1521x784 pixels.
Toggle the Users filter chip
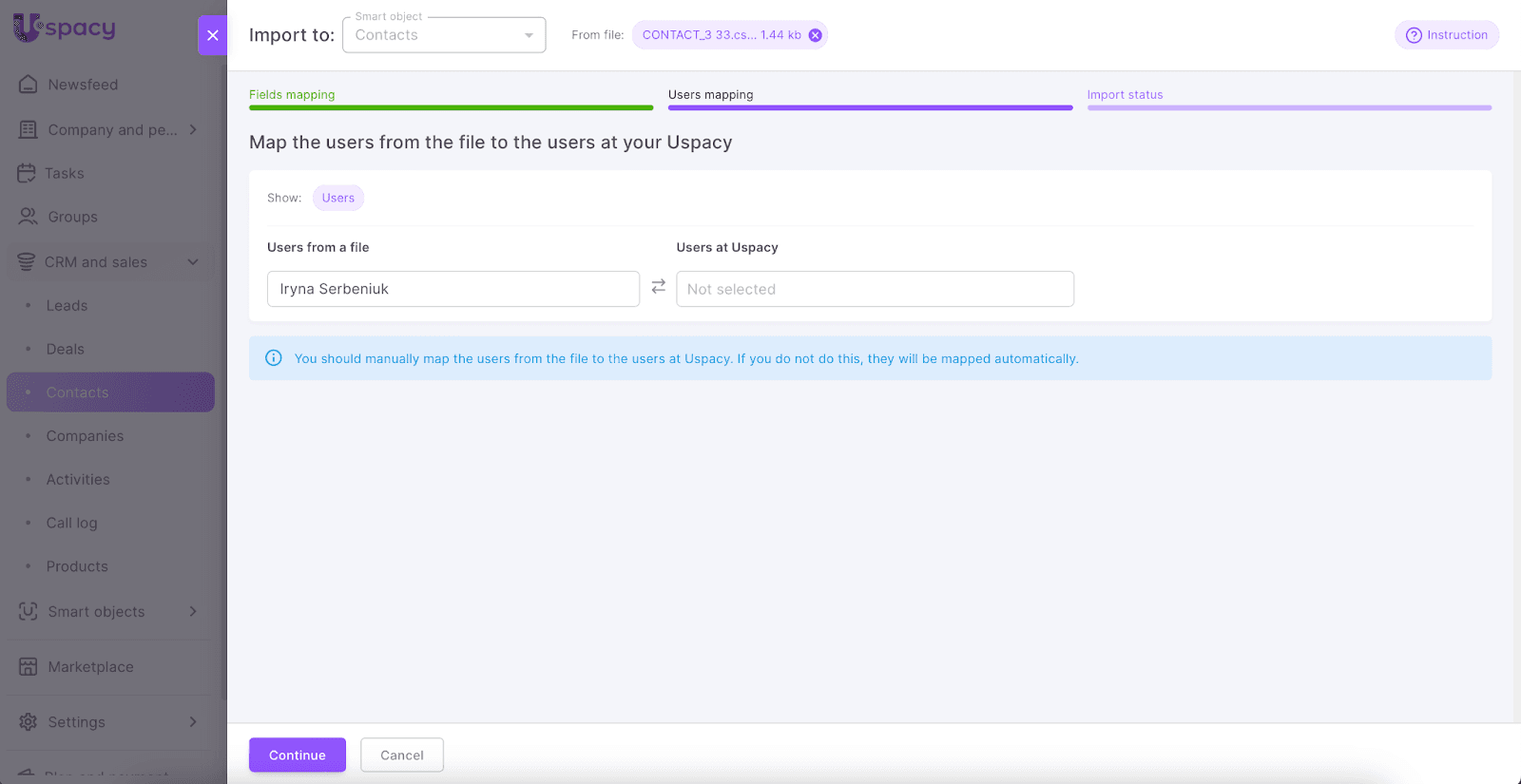tap(337, 198)
